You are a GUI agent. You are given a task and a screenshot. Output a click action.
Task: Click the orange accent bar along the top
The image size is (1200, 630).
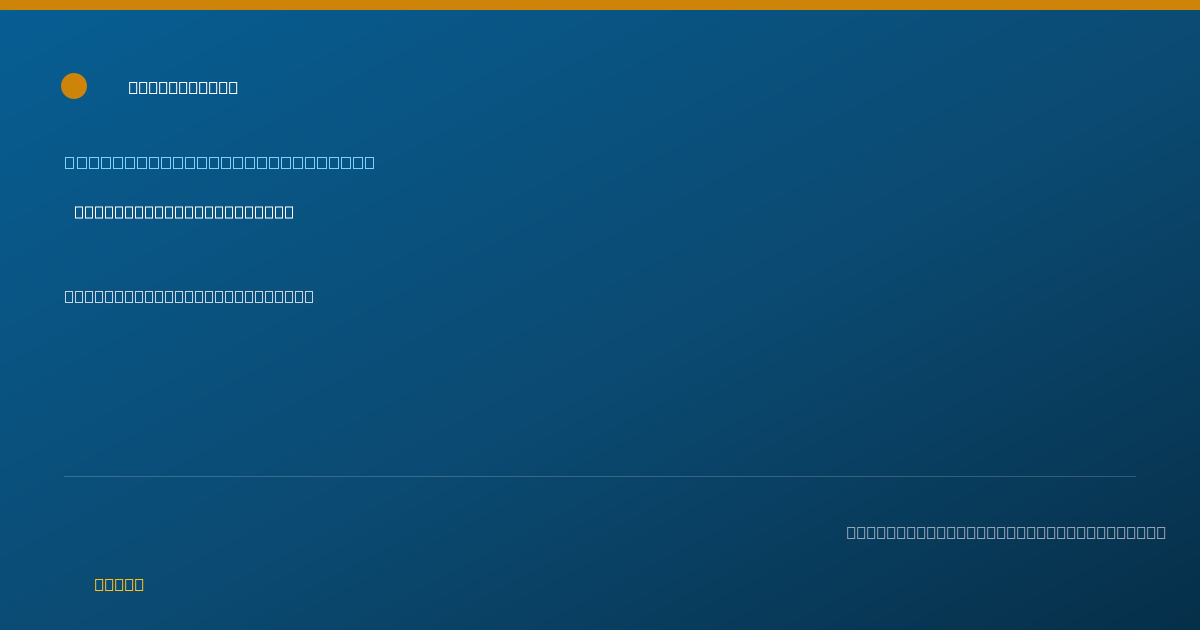[x=600, y=5]
